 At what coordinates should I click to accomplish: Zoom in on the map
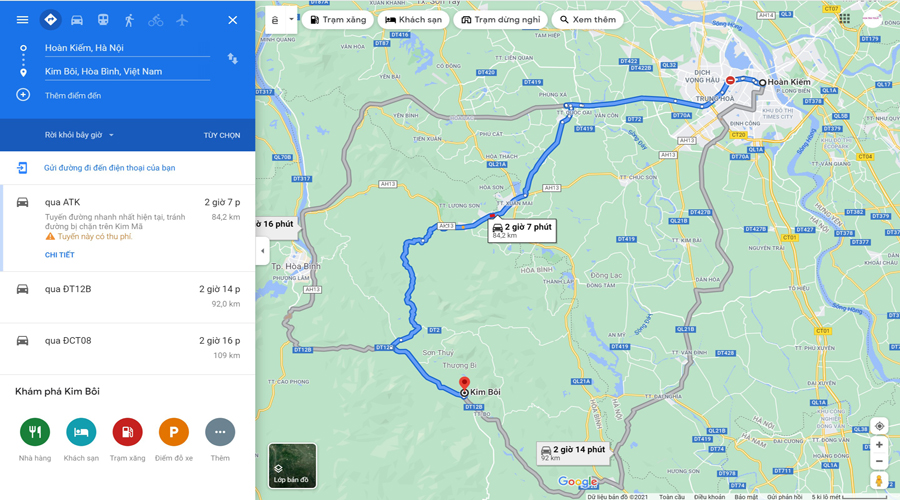[x=879, y=445]
